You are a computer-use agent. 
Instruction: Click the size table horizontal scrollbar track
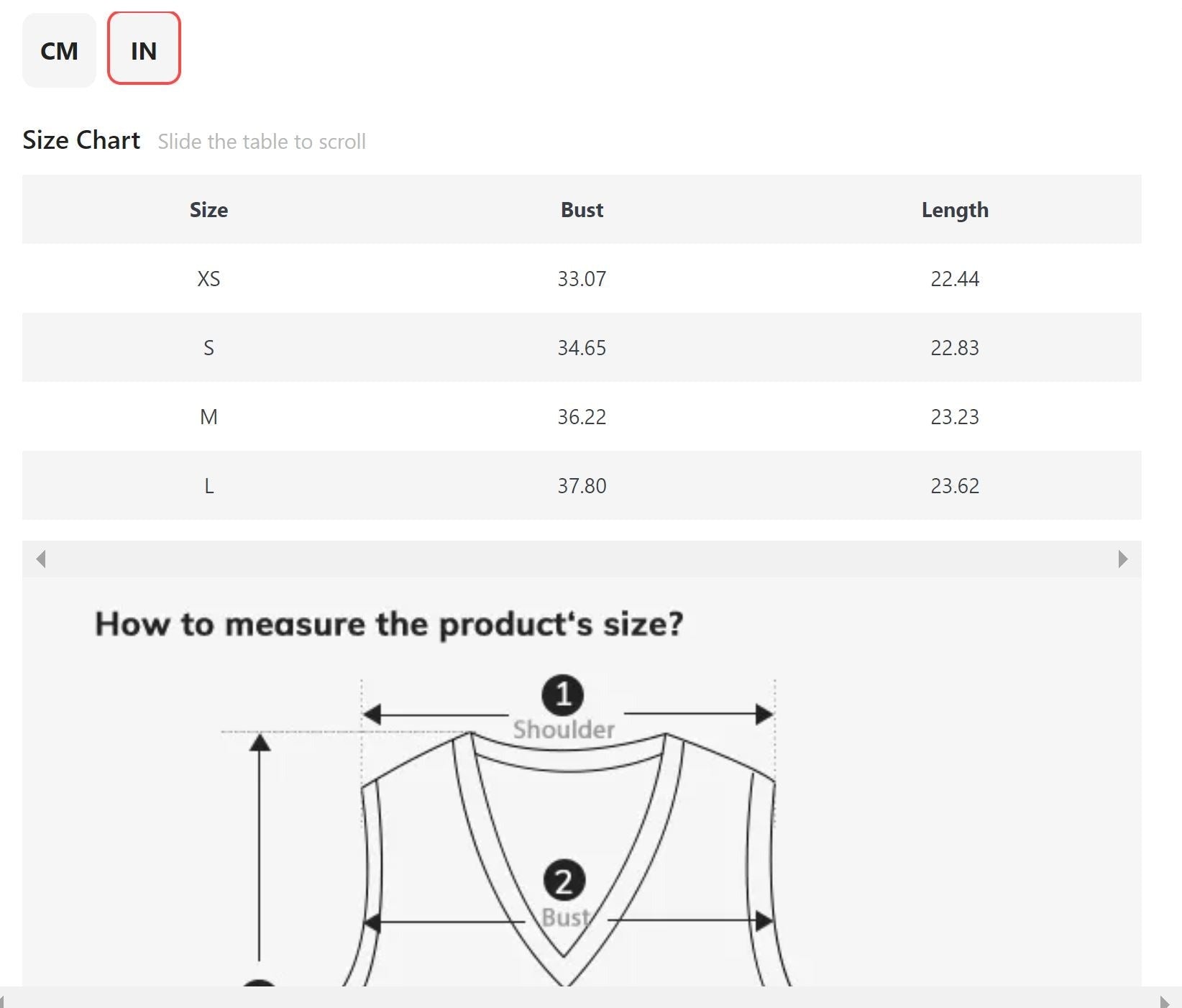pyautogui.click(x=582, y=559)
